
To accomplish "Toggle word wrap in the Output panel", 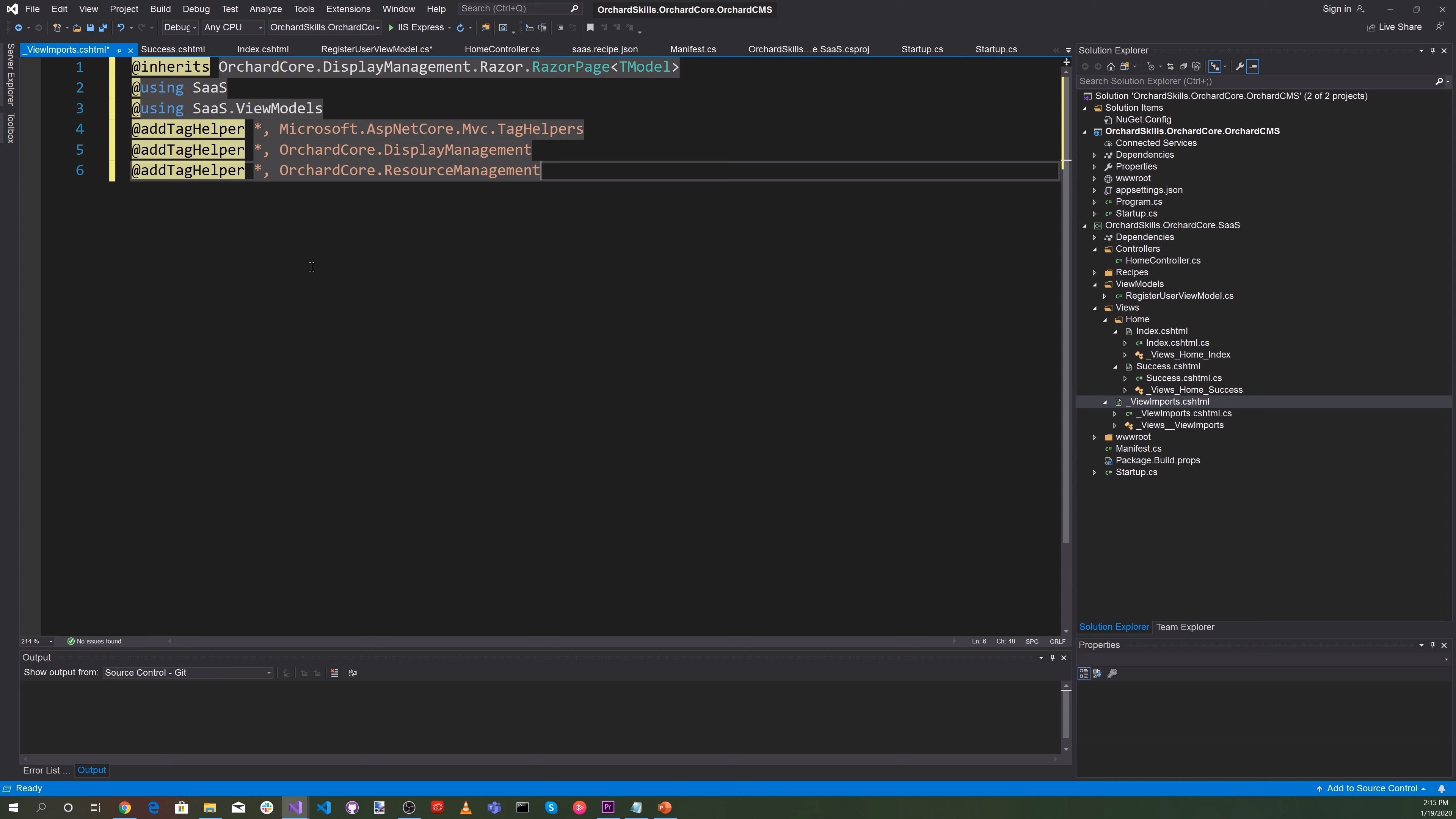I will 353,673.
